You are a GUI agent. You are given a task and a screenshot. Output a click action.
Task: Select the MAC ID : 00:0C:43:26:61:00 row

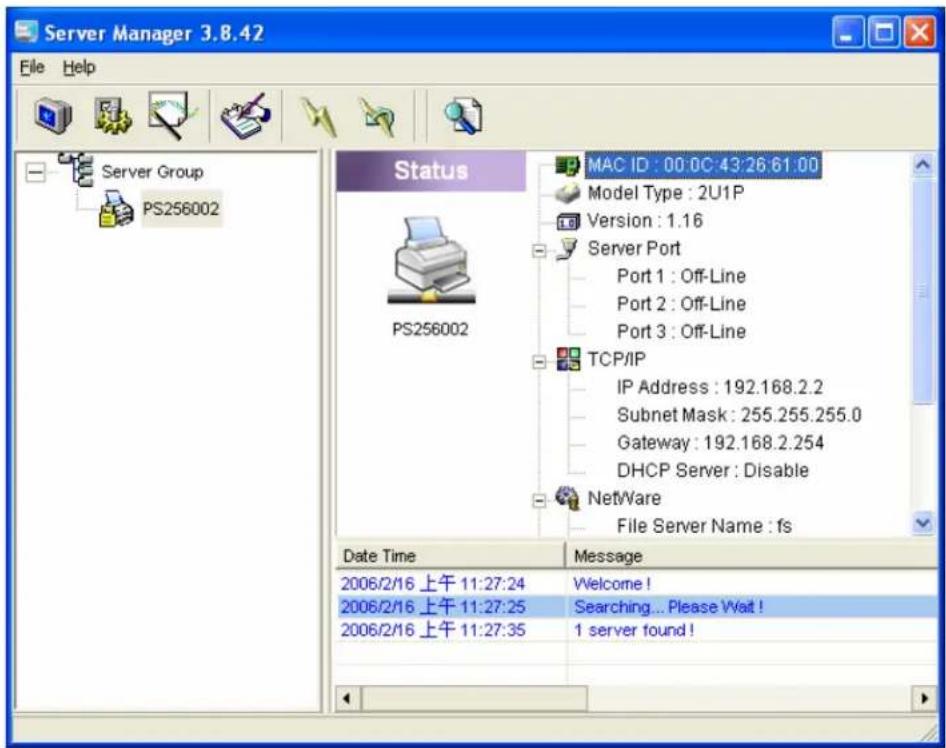pyautogui.click(x=703, y=165)
